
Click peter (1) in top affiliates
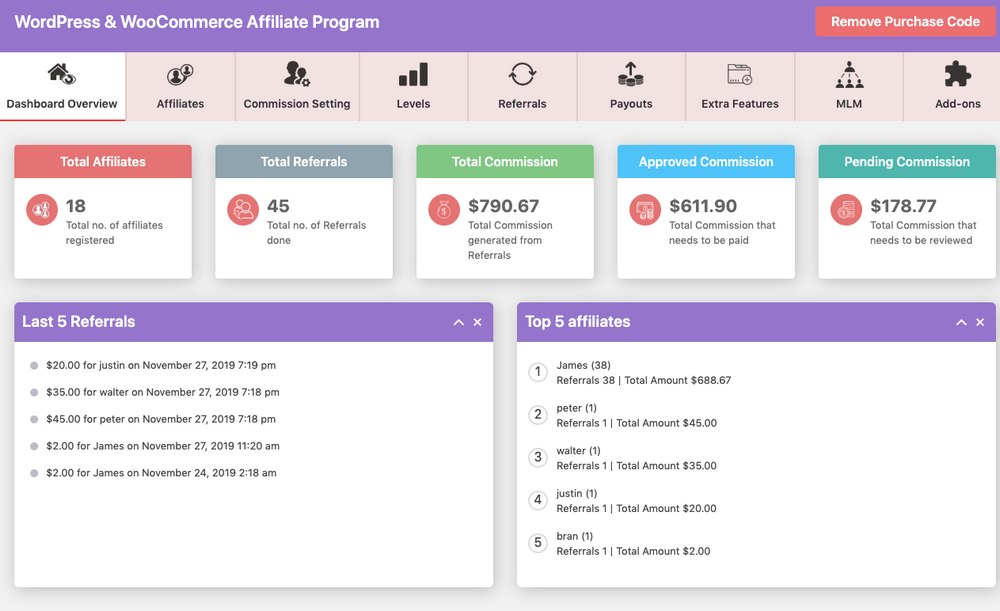577,408
